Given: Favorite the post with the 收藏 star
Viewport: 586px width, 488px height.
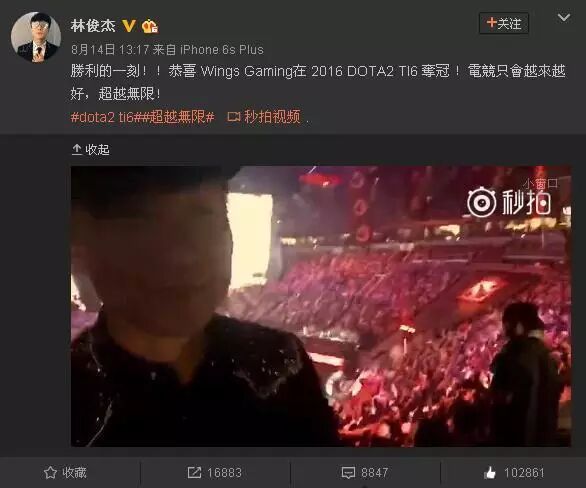Looking at the screenshot, I should [x=65, y=473].
